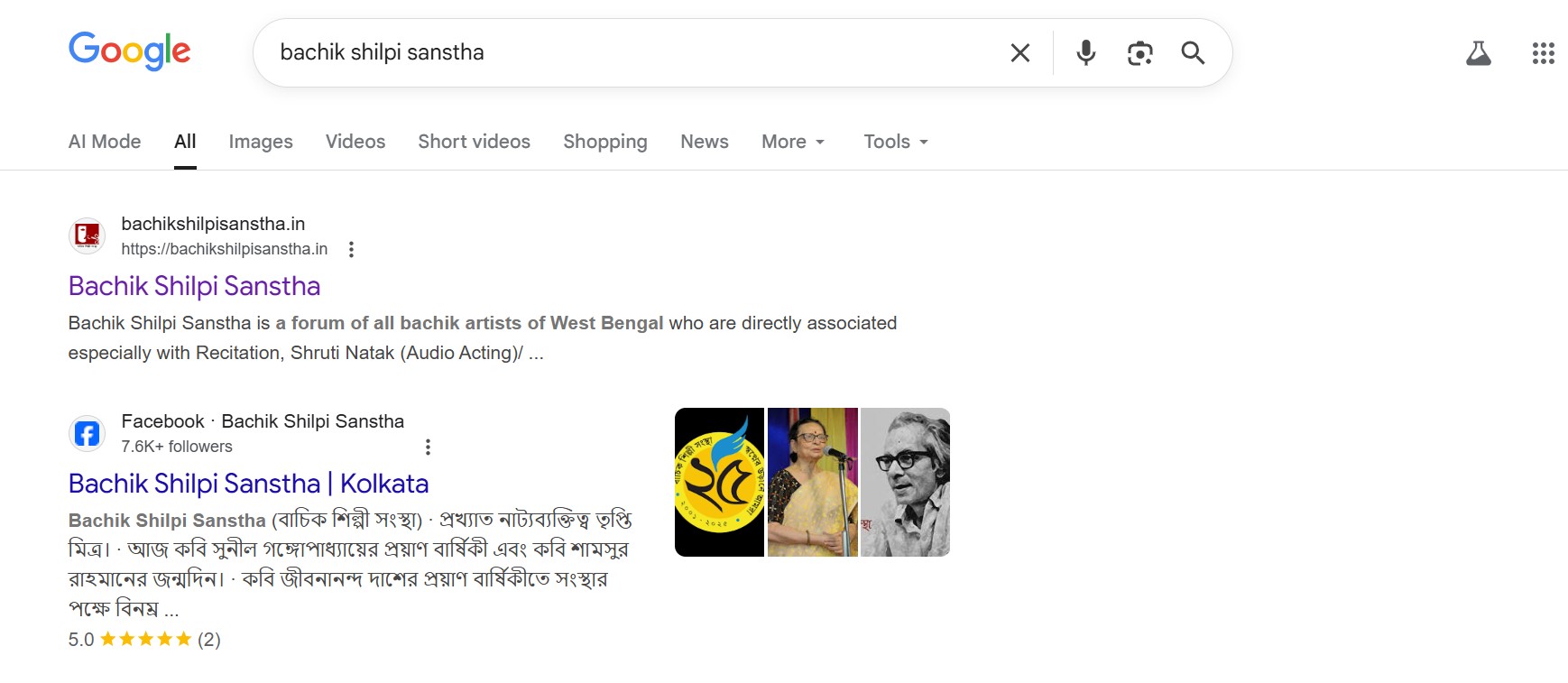Click the bachikshilpisanstha.in site favicon
The image size is (1568, 683).
coord(88,236)
